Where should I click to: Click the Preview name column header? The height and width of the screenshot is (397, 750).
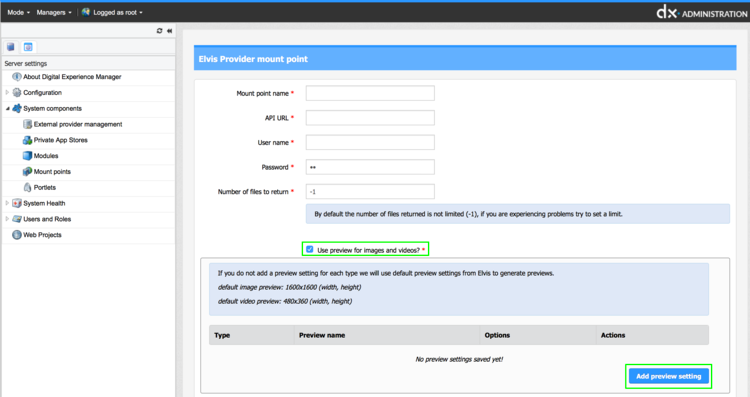[x=387, y=335]
